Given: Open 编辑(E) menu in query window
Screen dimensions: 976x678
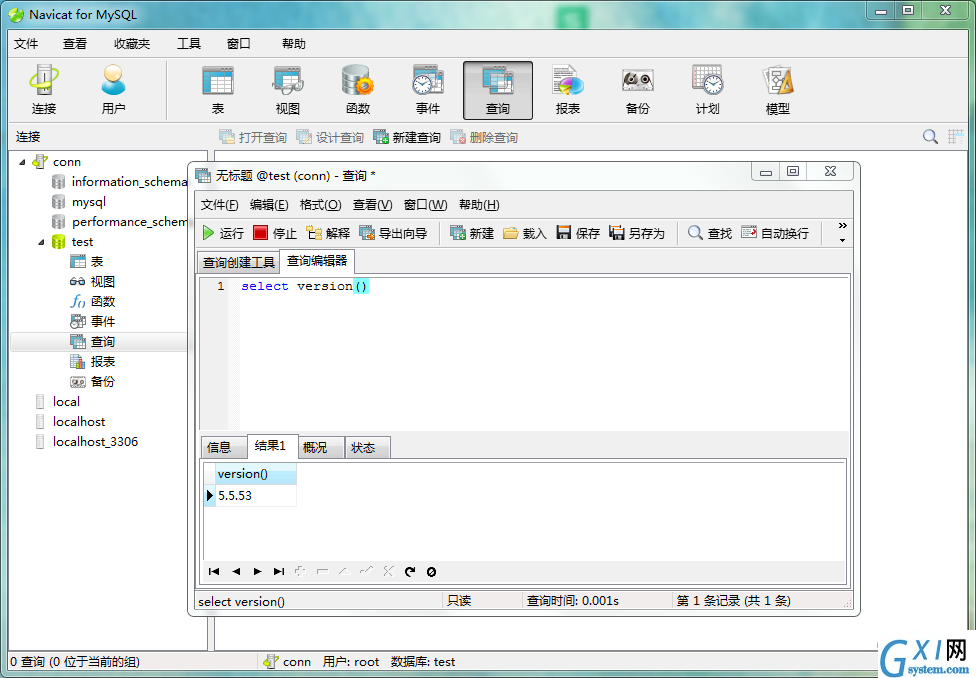Looking at the screenshot, I should click(269, 205).
